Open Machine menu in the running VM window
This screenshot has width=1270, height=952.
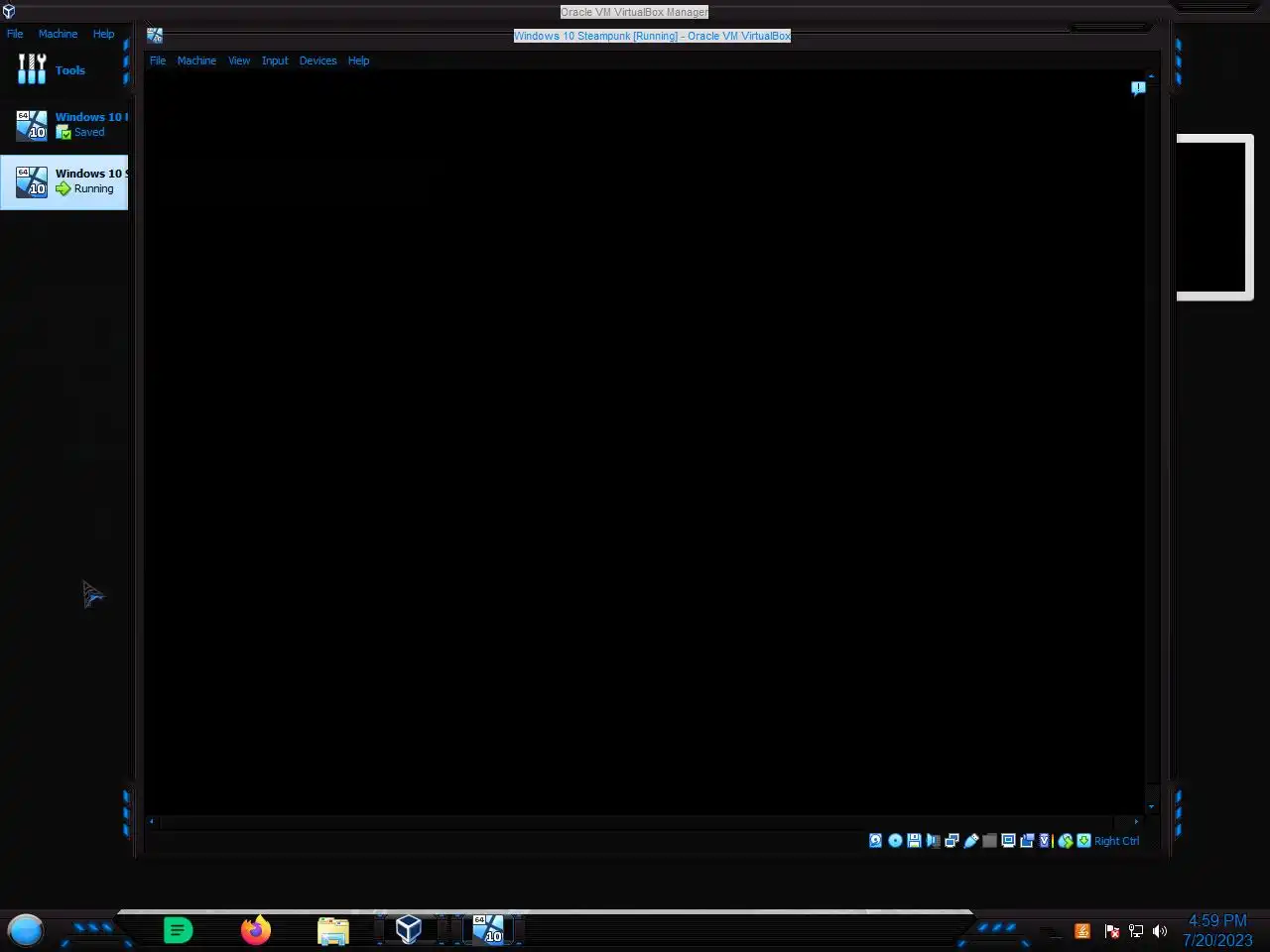[x=196, y=60]
